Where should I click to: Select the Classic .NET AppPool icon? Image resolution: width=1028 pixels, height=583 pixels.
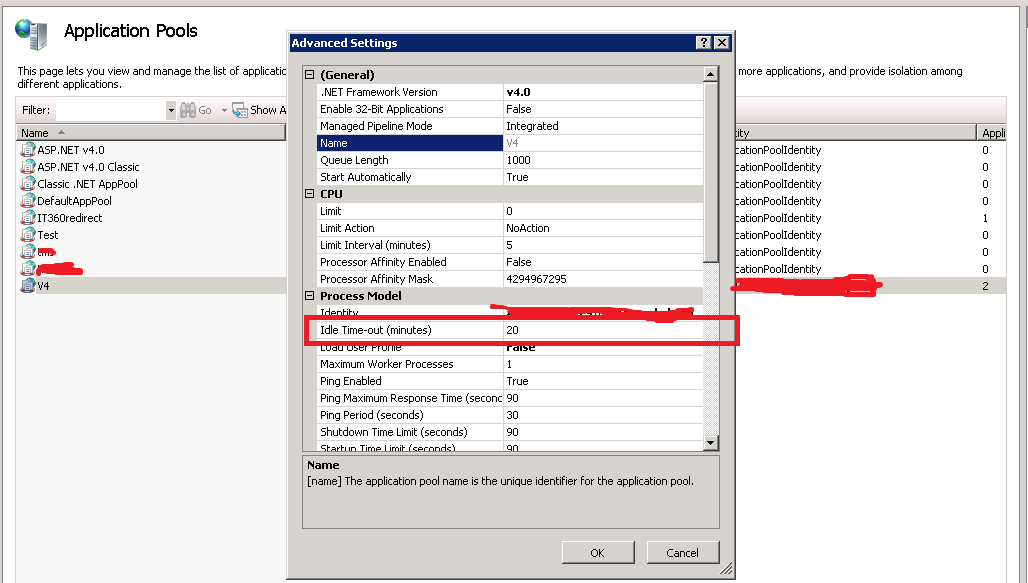click(27, 183)
